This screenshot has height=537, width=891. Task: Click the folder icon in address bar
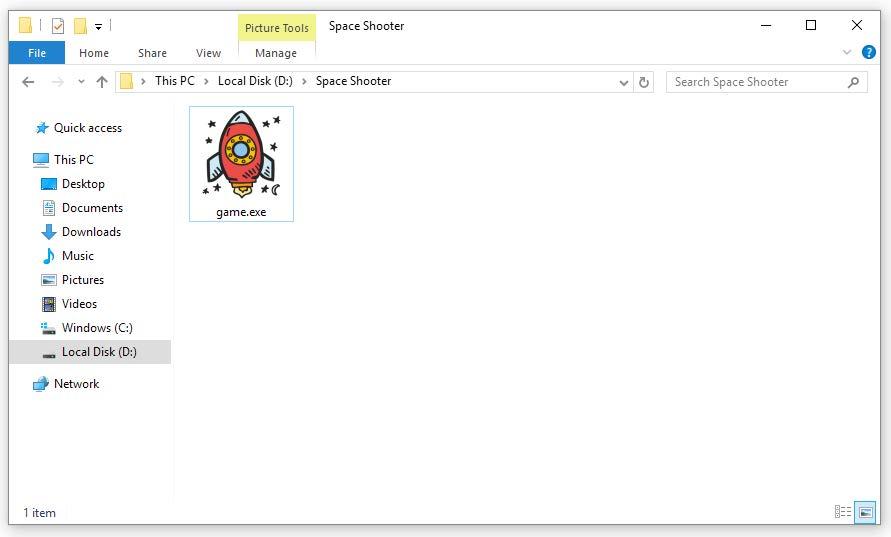click(x=126, y=81)
